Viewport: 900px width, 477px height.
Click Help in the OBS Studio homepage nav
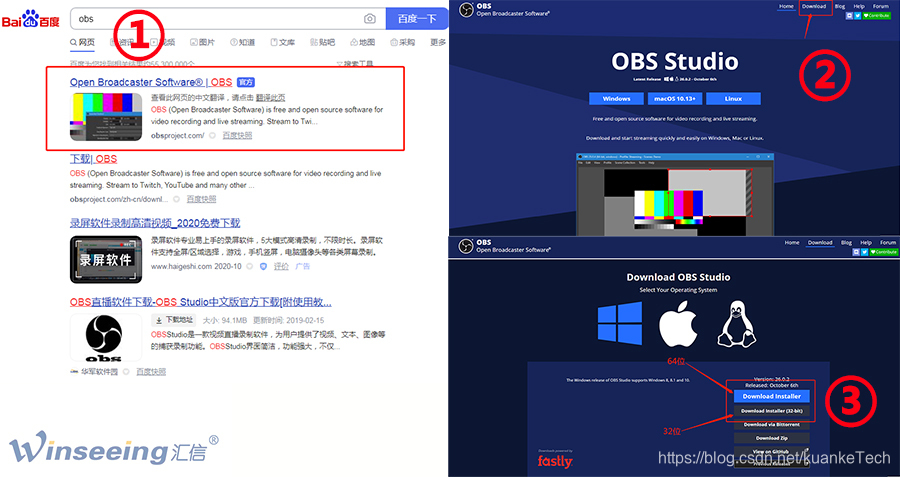859,6
